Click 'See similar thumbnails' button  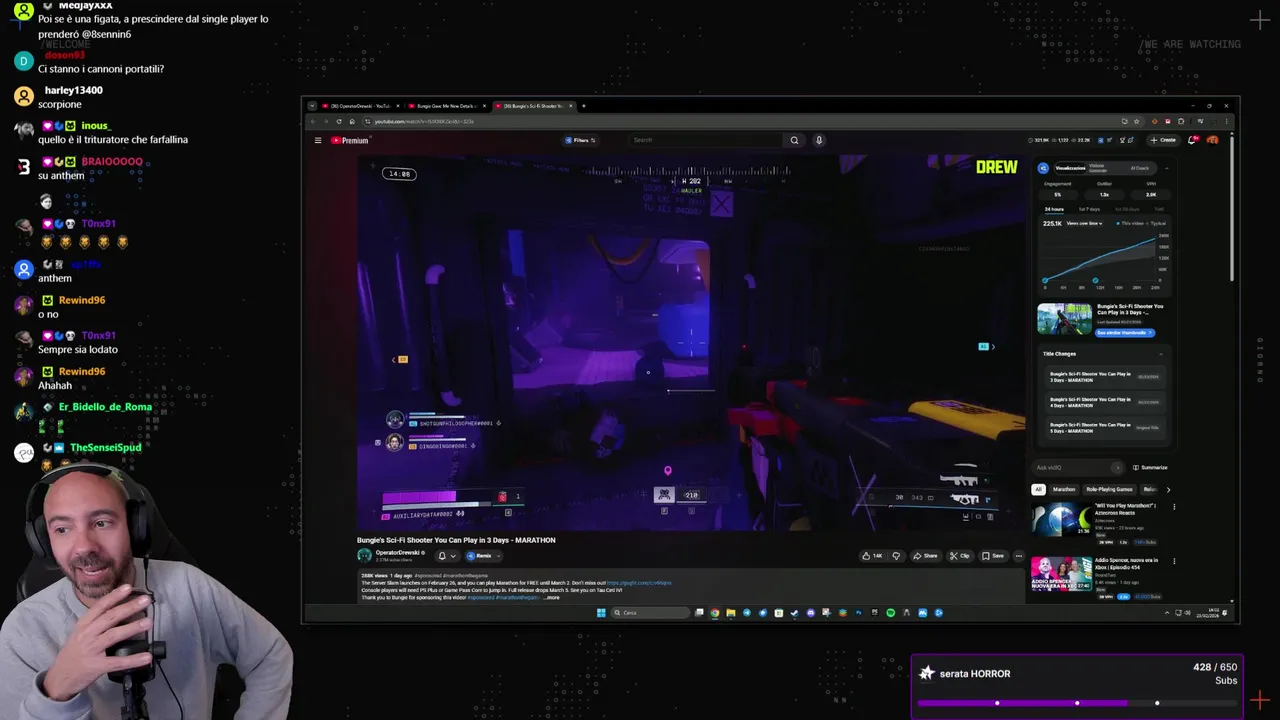tap(1124, 333)
